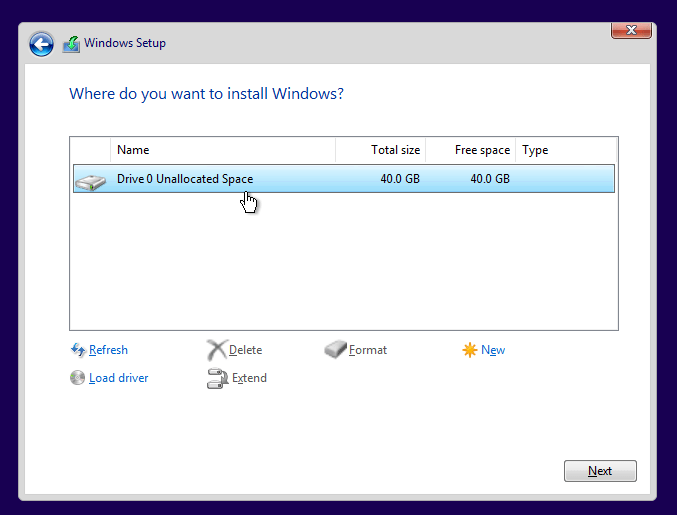677x515 pixels.
Task: Click the New star icon
Action: click(x=469, y=350)
